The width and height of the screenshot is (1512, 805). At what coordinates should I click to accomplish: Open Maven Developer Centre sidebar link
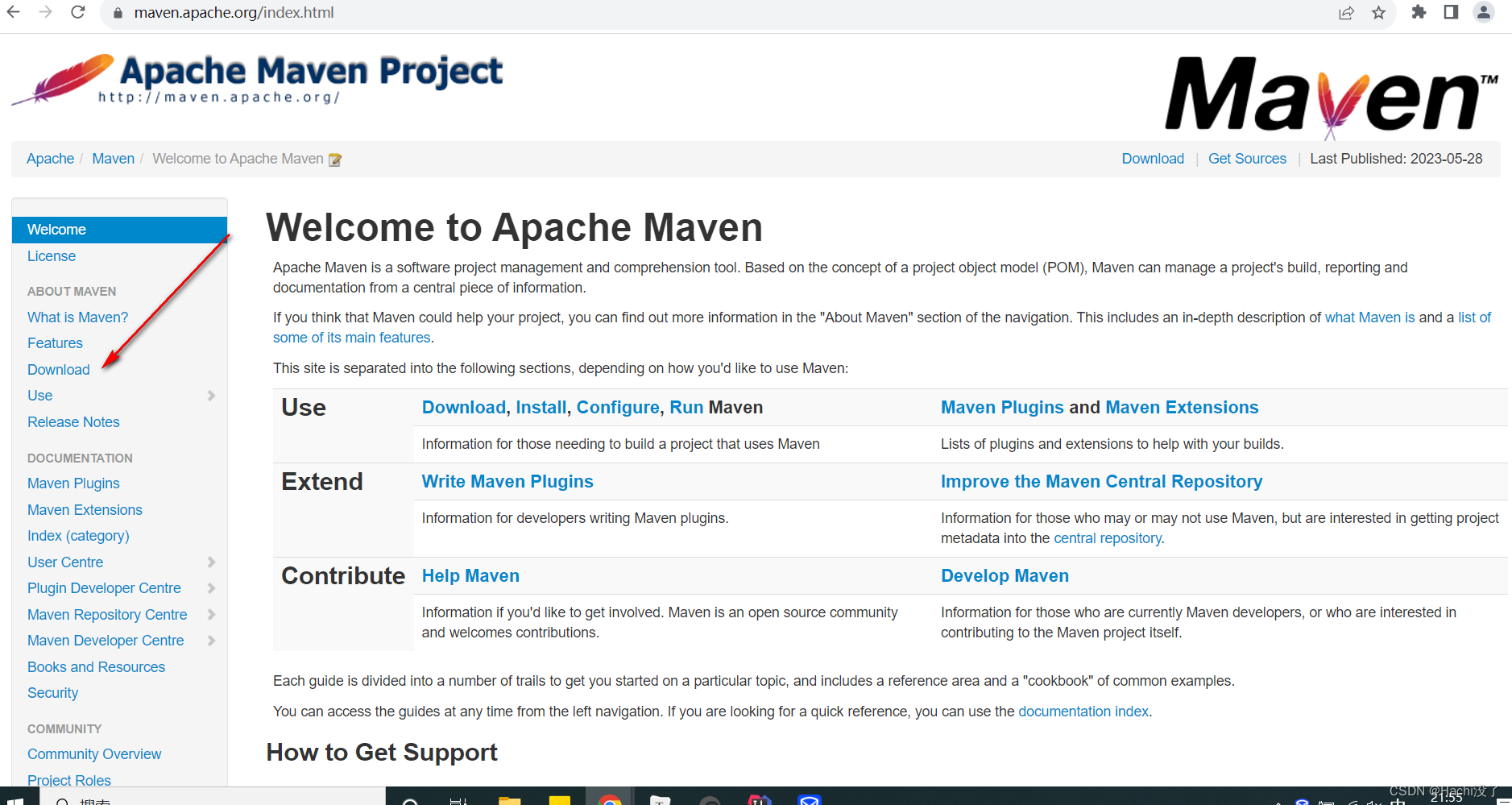coord(106,641)
